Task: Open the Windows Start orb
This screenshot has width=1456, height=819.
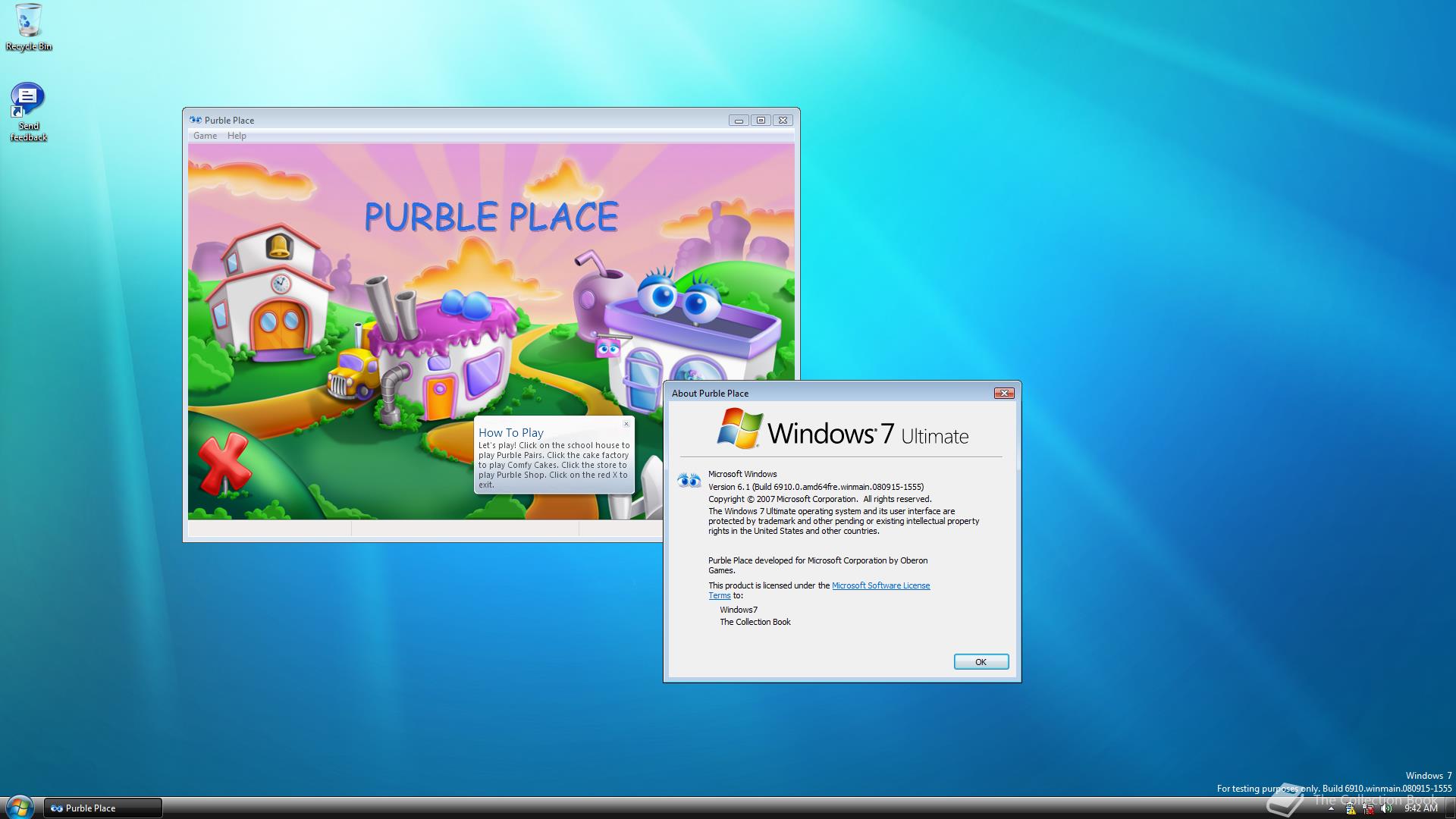Action: 19,807
